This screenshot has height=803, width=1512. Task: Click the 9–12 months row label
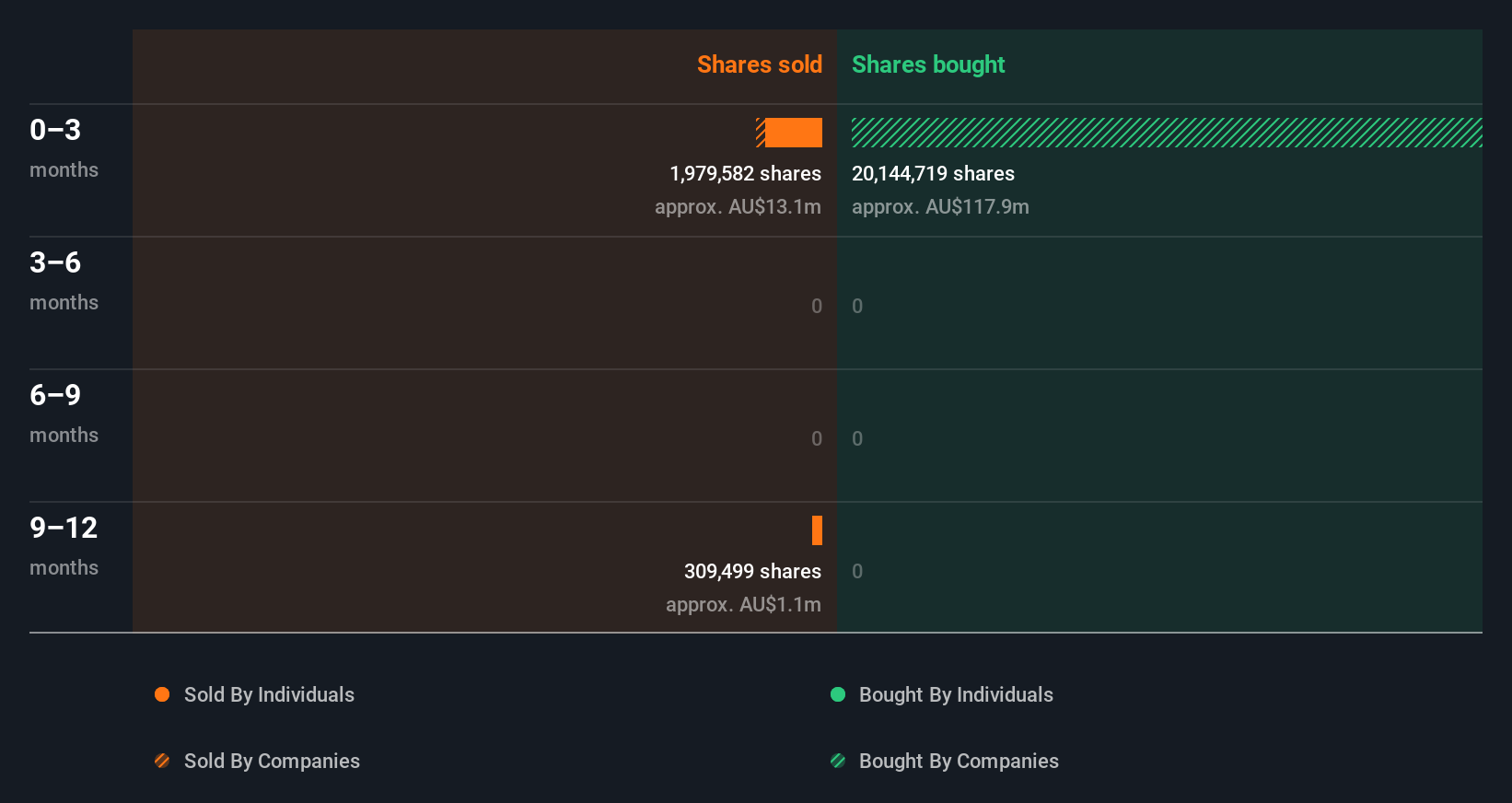(x=64, y=545)
